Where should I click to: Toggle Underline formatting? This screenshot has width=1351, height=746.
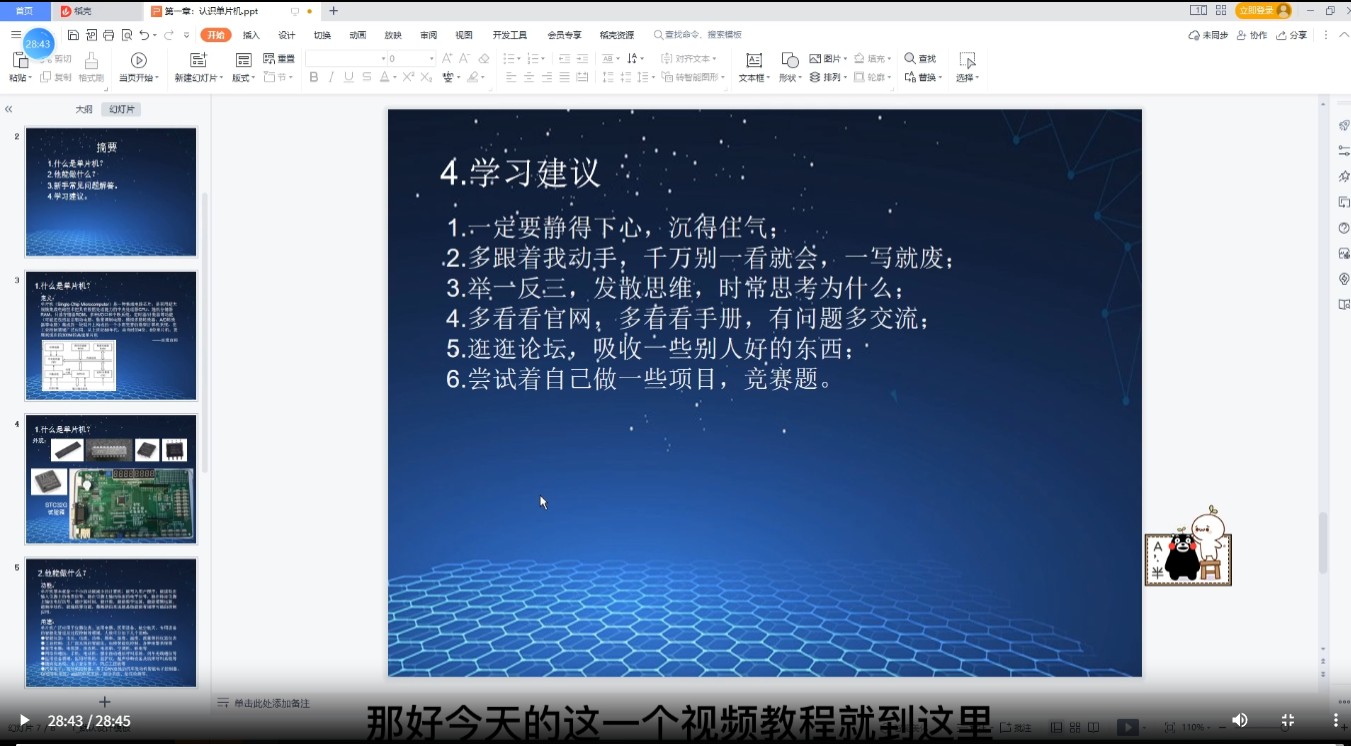(x=349, y=77)
